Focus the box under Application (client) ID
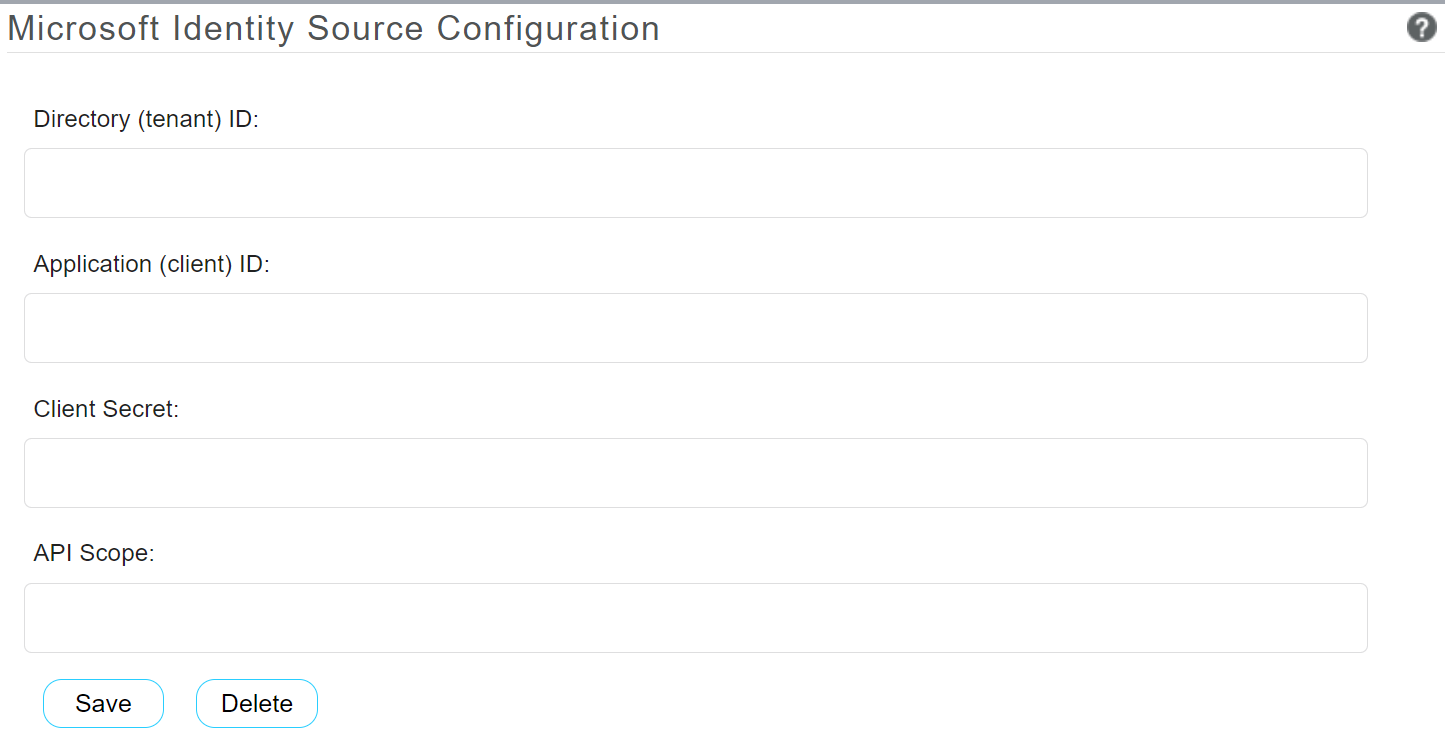 click(x=695, y=328)
